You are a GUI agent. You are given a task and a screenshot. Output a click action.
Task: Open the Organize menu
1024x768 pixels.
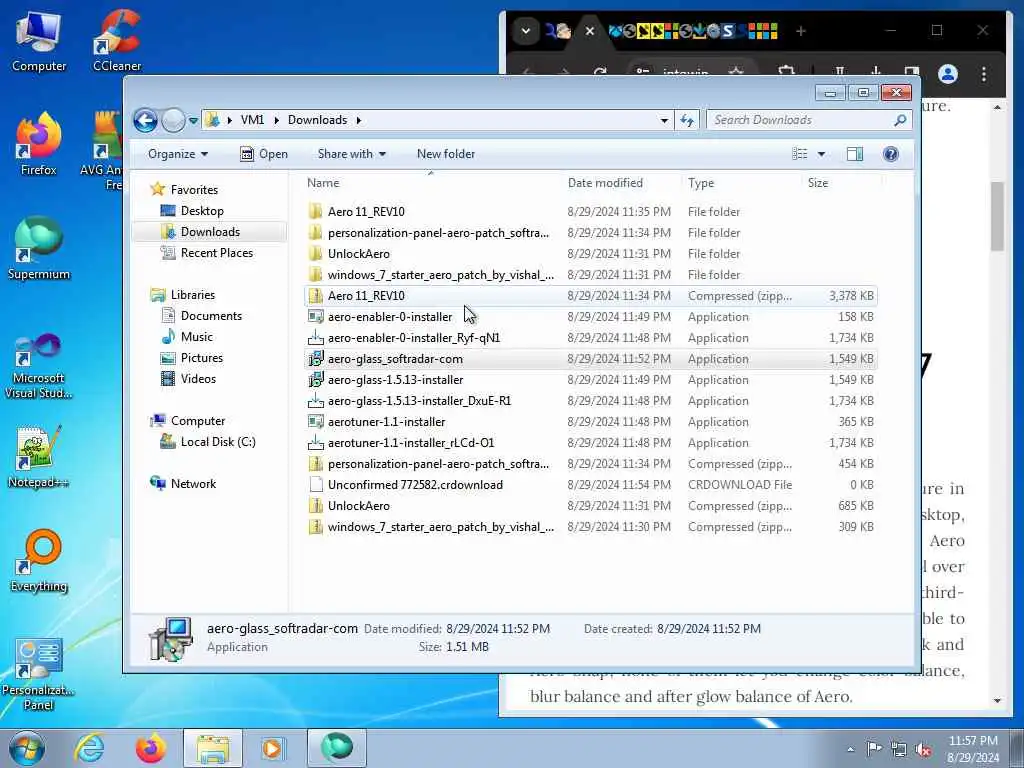(x=178, y=154)
